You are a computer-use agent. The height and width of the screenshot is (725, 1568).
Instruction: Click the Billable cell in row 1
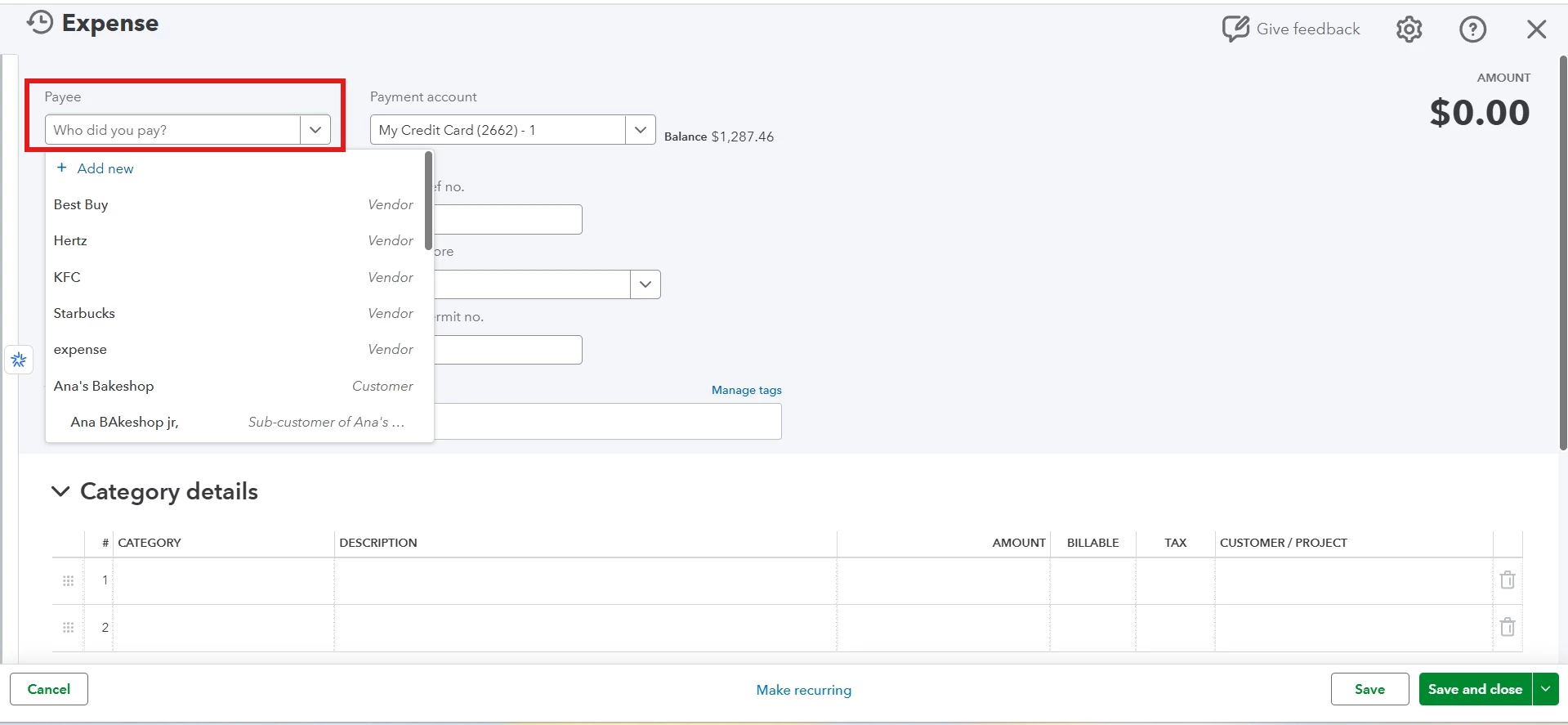point(1093,581)
